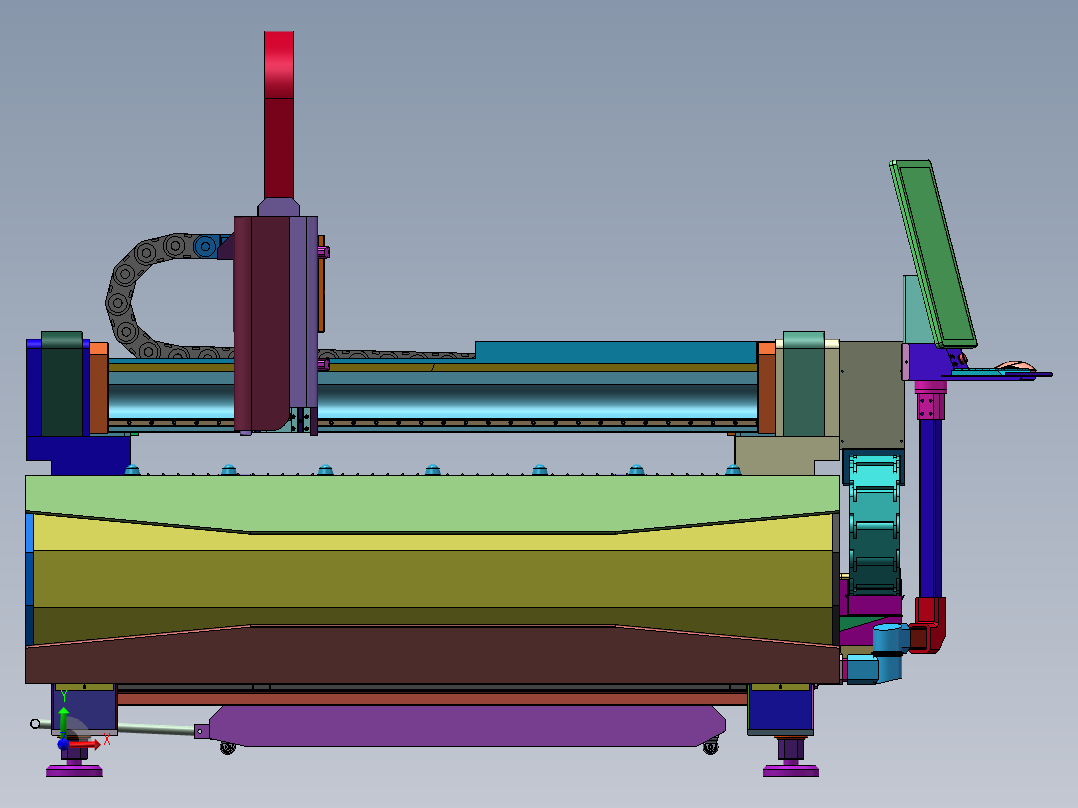Screen dimensions: 1078x808
Task: Pick the left caster wheel under the purple tray
Action: click(x=228, y=747)
